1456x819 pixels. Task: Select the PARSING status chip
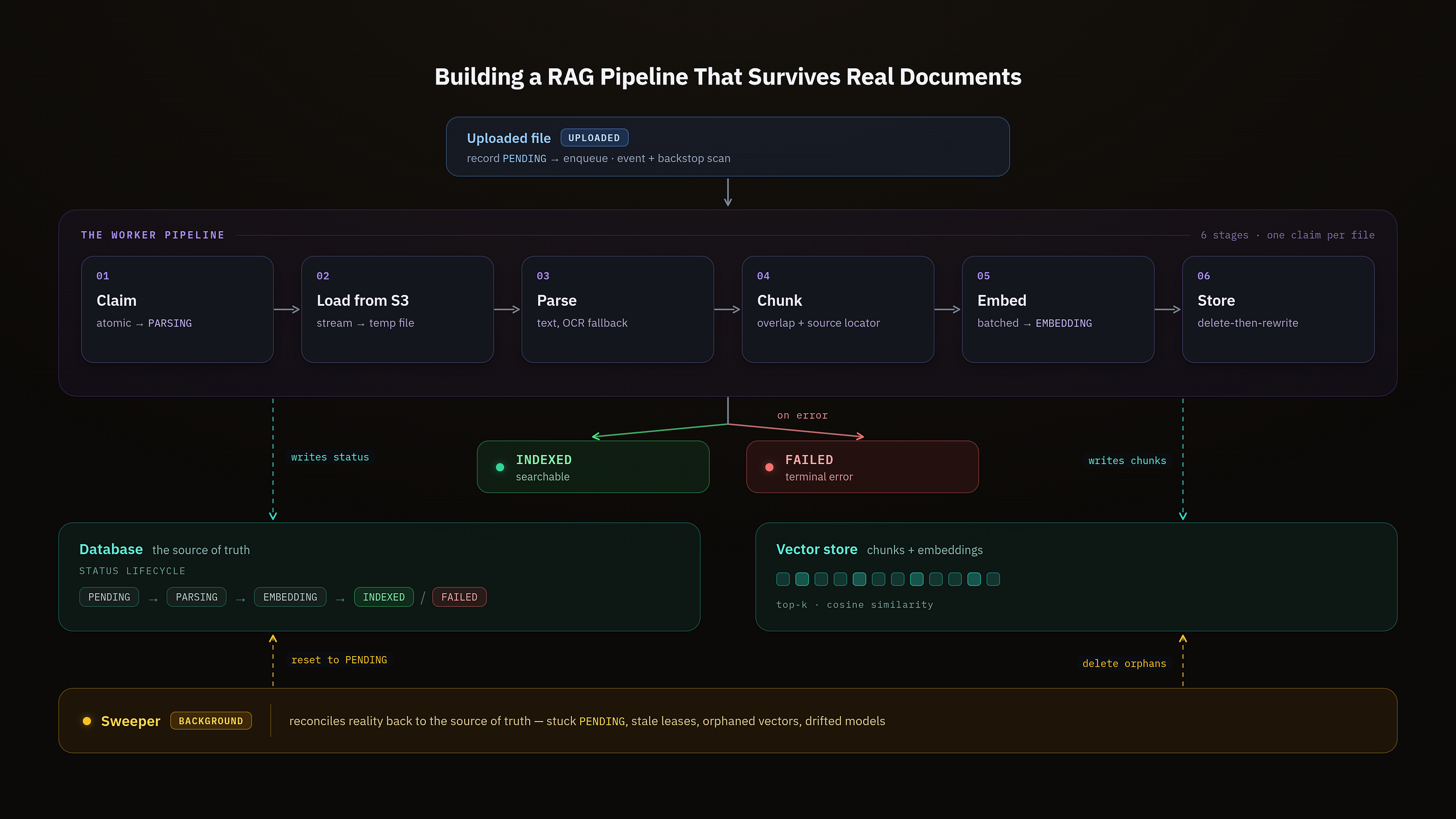click(x=197, y=597)
